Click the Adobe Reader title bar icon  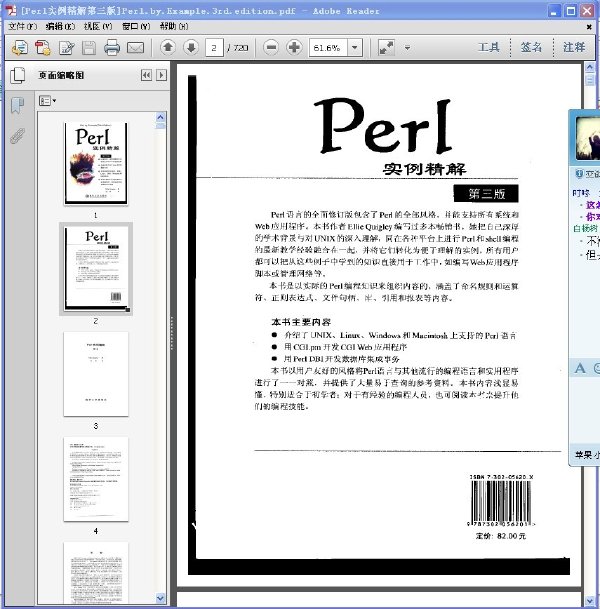[11, 10]
